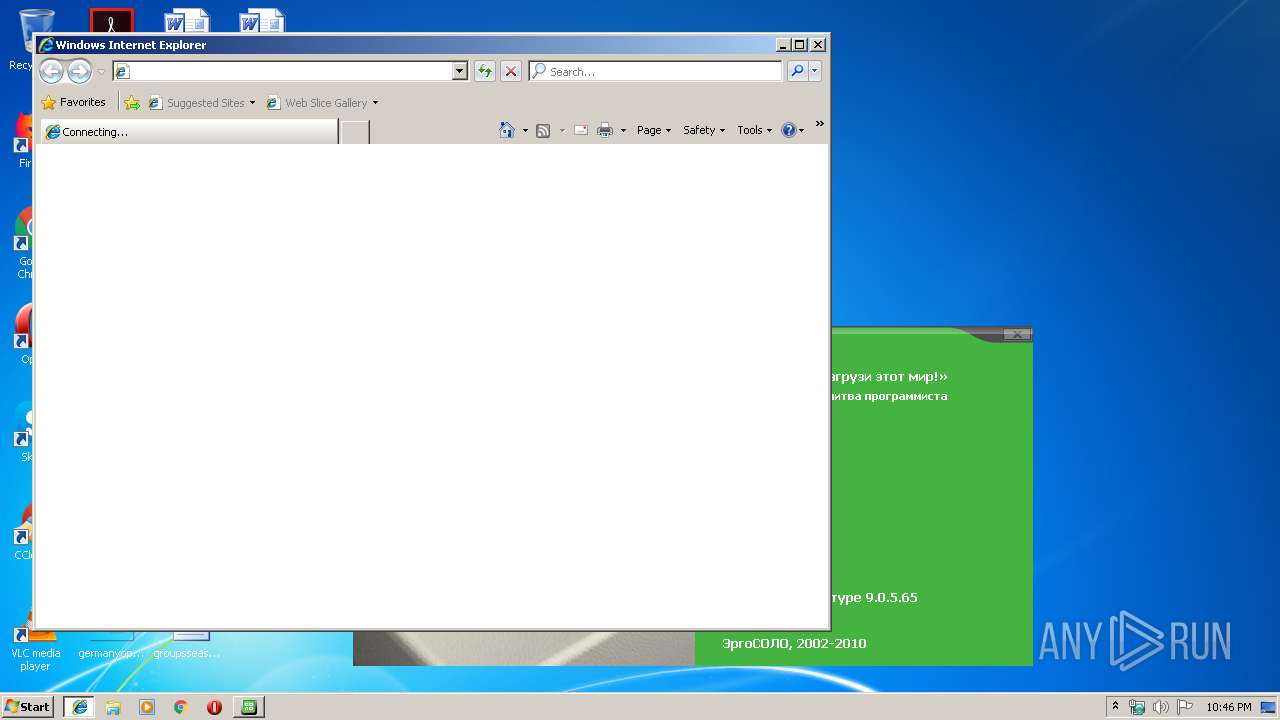Go back with the IE back arrow

click(51, 71)
